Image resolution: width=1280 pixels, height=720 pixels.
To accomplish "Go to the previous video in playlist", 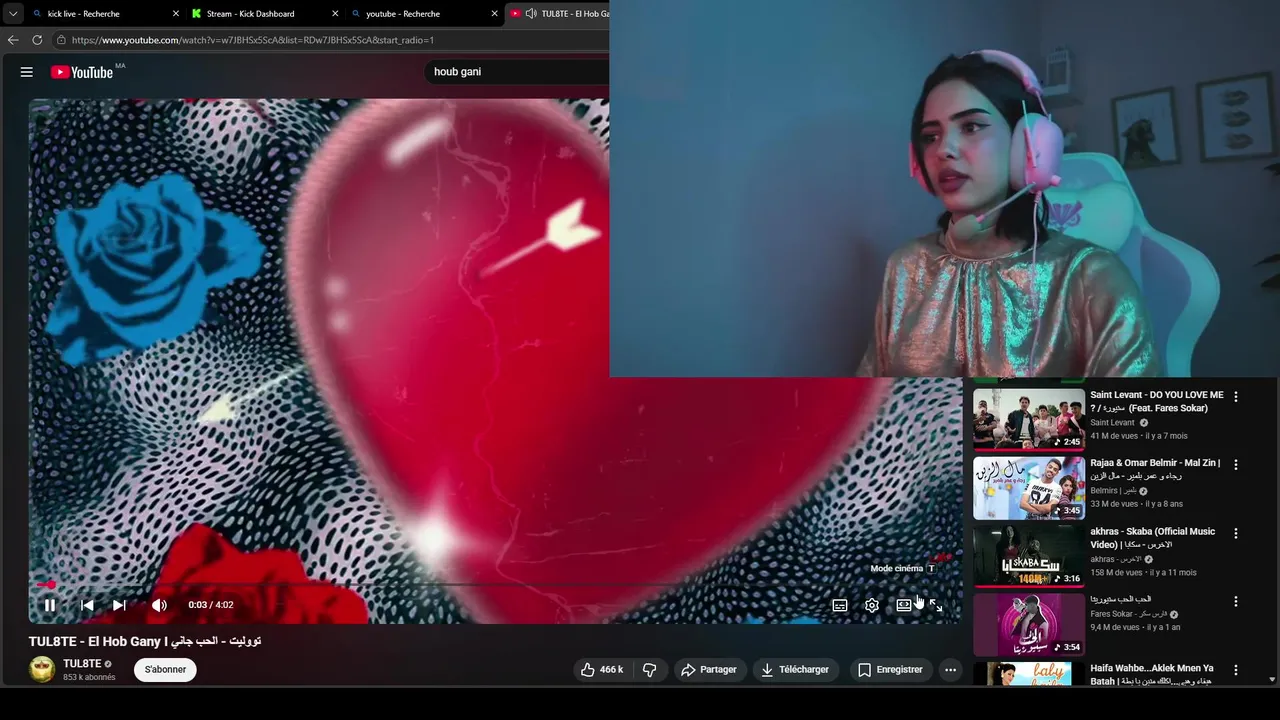I will [x=87, y=605].
